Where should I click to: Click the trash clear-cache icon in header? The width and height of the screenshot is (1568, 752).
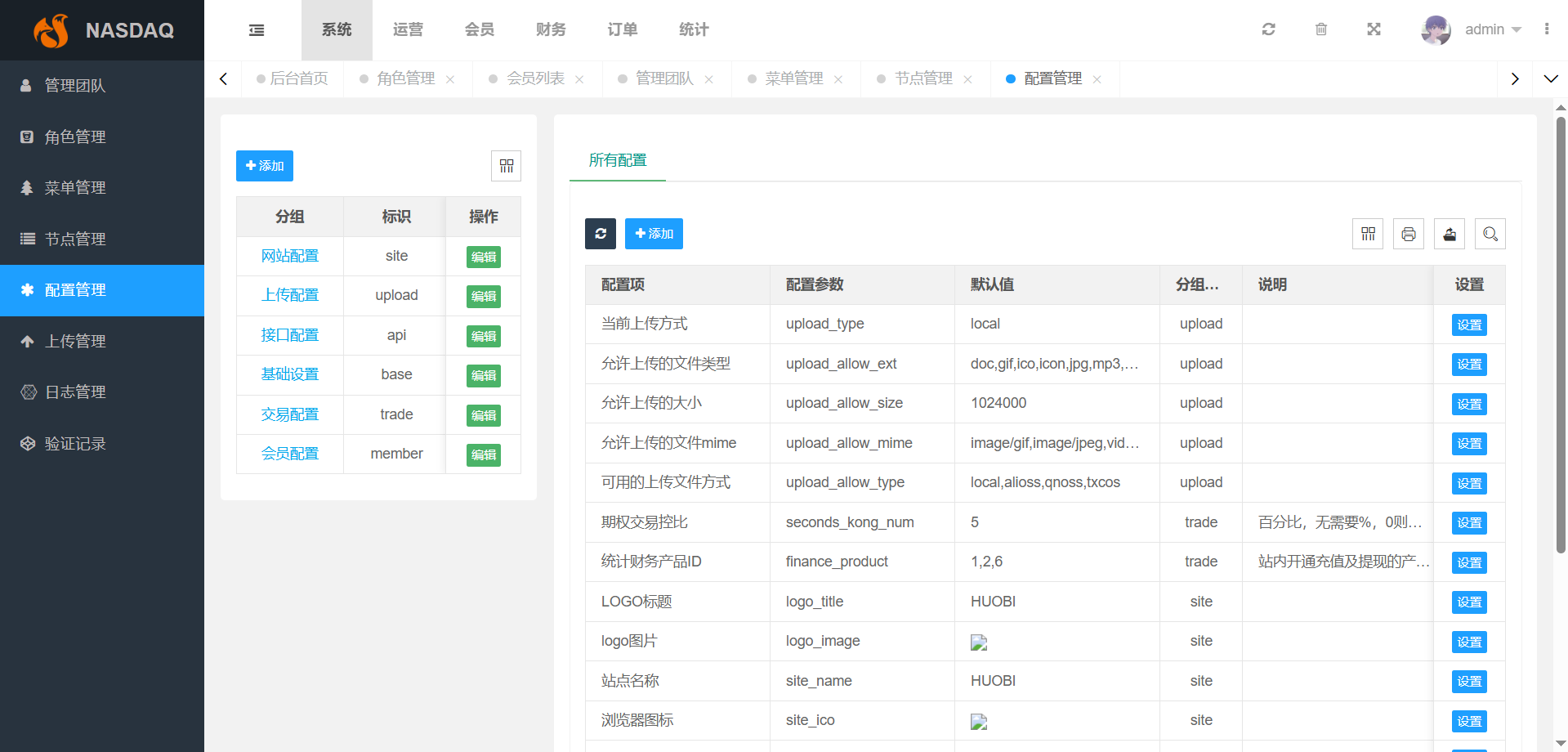click(x=1321, y=29)
